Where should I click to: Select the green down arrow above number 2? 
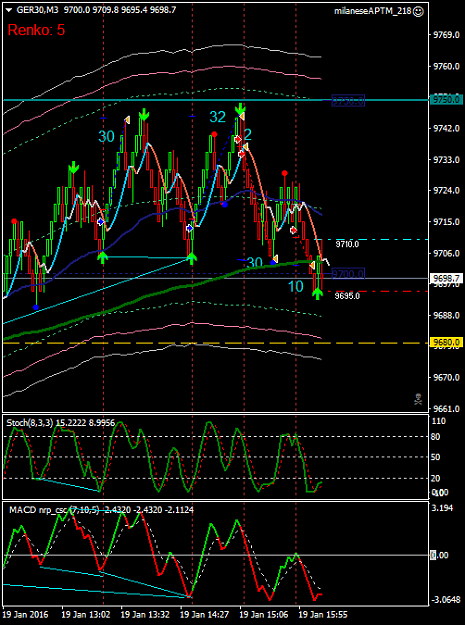[240, 108]
